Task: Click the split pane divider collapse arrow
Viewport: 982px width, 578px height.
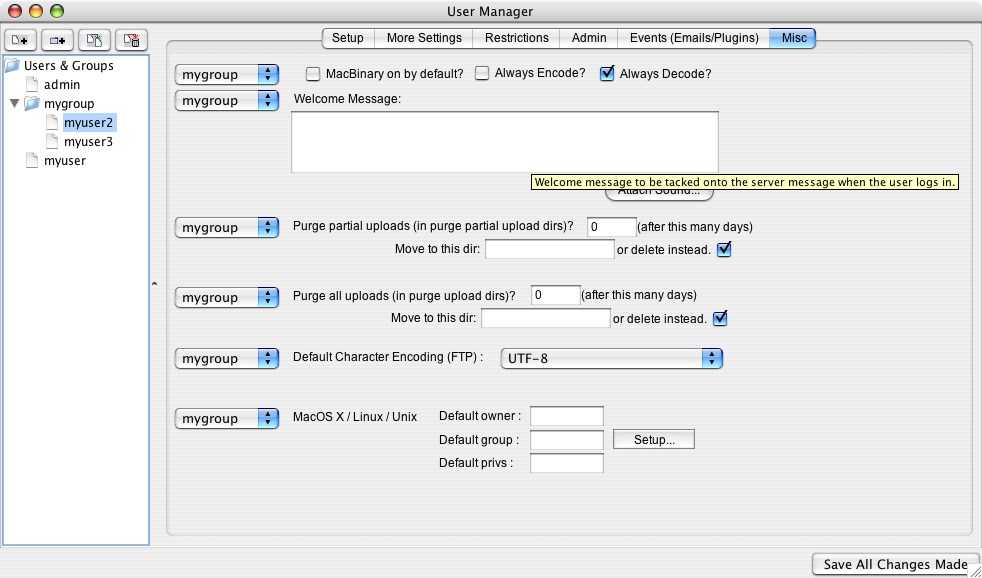Action: click(x=154, y=286)
